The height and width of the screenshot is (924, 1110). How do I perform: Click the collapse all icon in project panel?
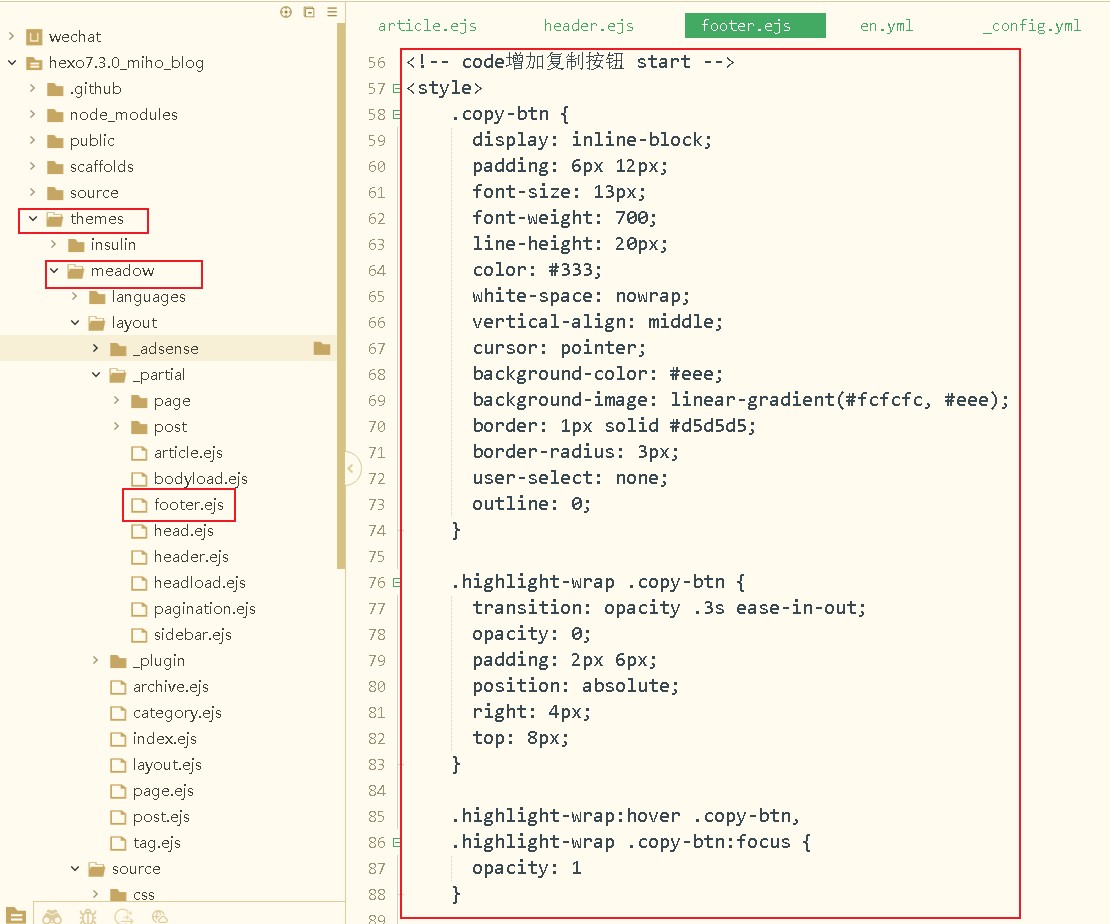tap(309, 12)
